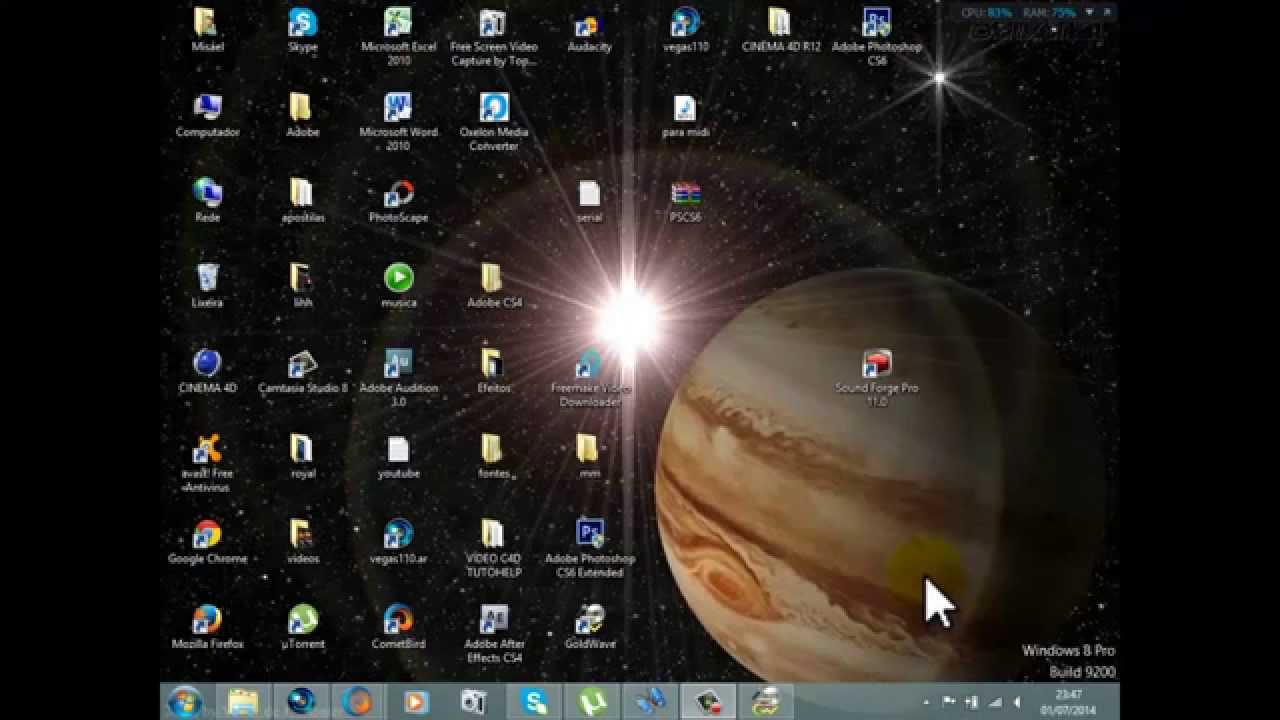Launch Sound Forge Pro 11.0 shortcut
Image resolution: width=1280 pixels, height=720 pixels.
(x=877, y=377)
